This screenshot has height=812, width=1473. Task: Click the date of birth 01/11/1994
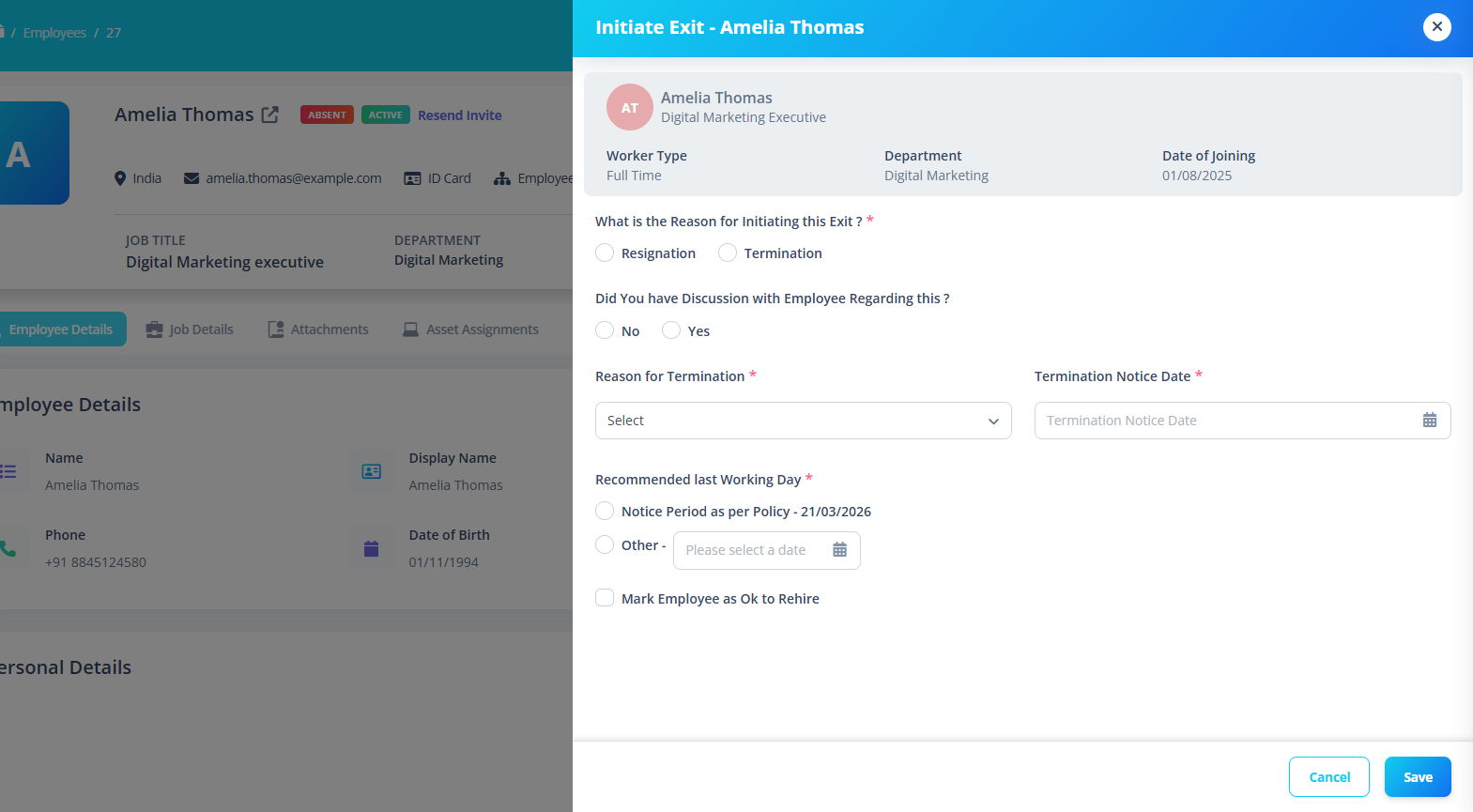(444, 562)
